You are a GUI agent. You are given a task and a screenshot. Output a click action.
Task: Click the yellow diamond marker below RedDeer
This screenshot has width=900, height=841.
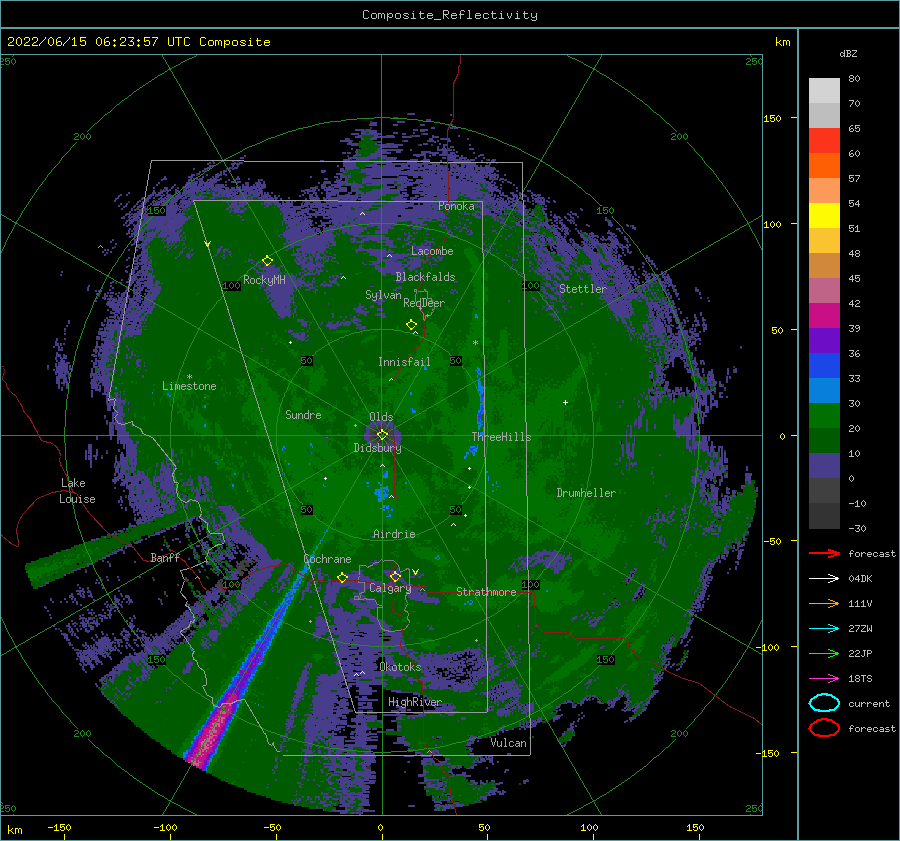411,324
